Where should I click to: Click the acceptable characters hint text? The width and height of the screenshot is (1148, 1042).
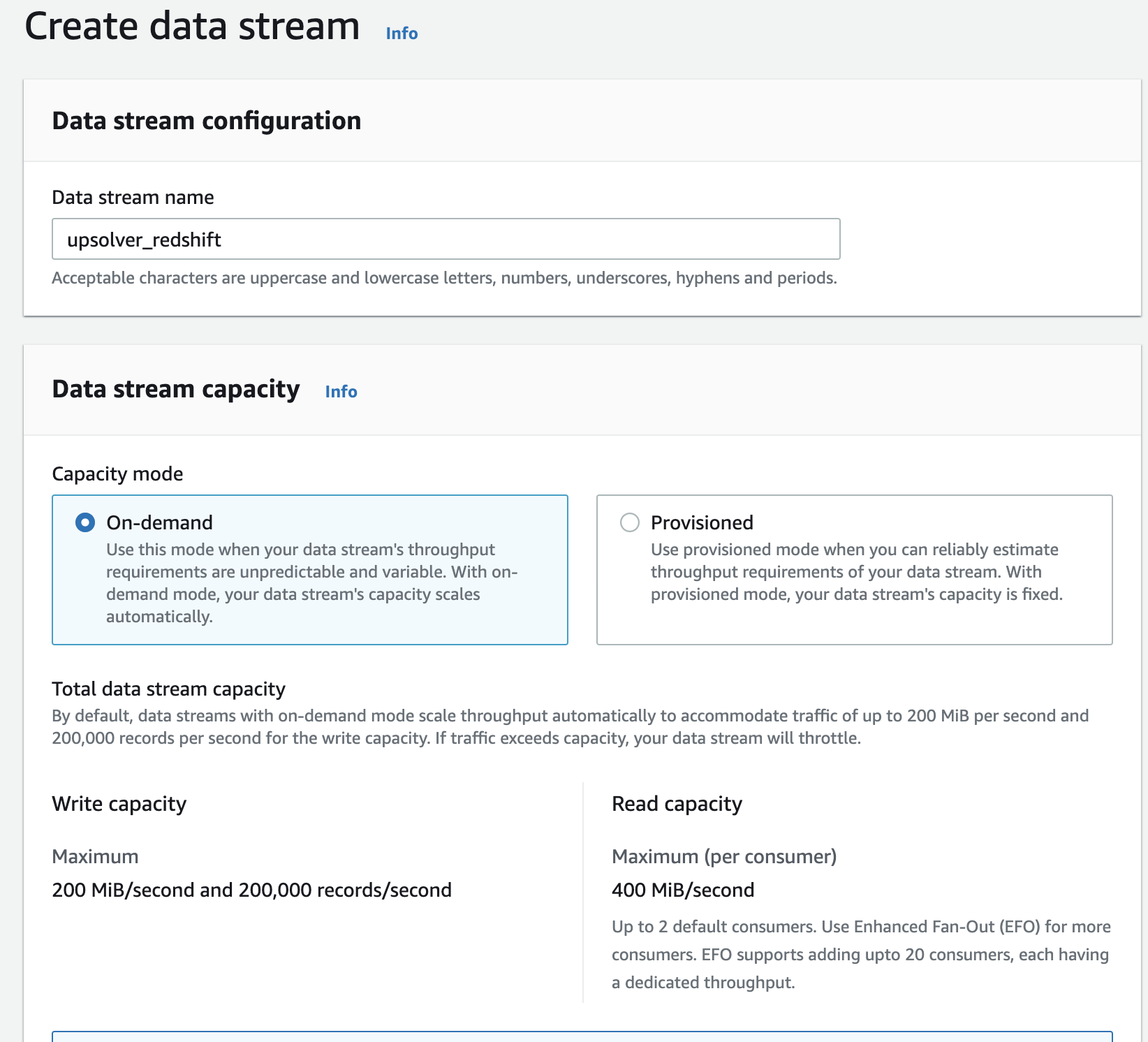pos(444,278)
